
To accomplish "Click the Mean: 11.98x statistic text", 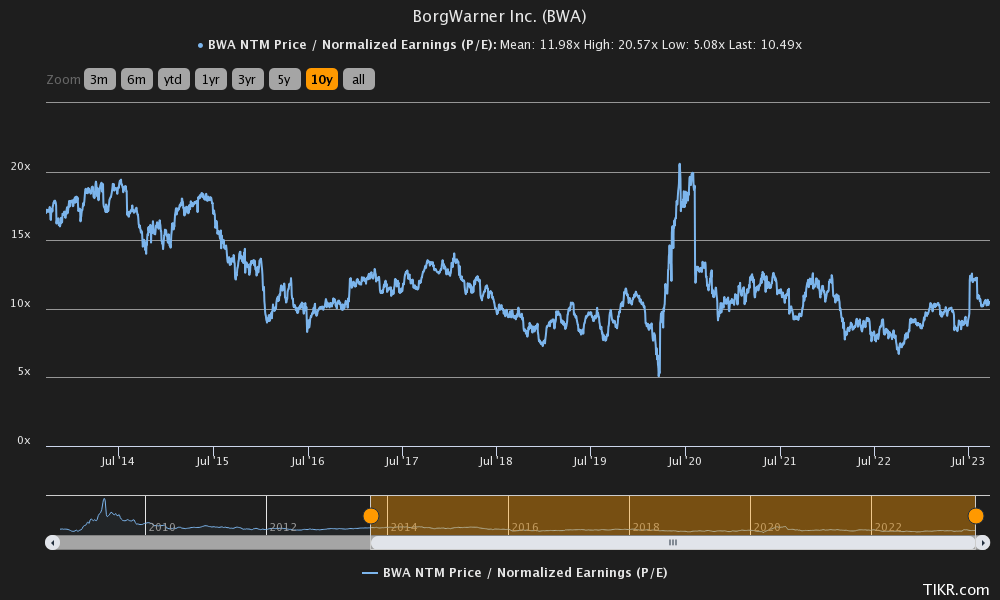I will [x=540, y=45].
